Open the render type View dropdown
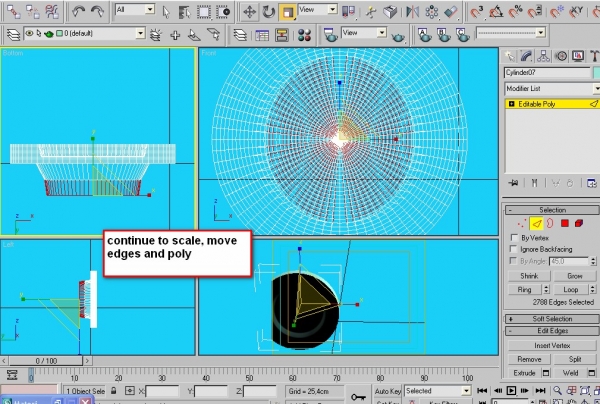The width and height of the screenshot is (600, 404). (382, 33)
